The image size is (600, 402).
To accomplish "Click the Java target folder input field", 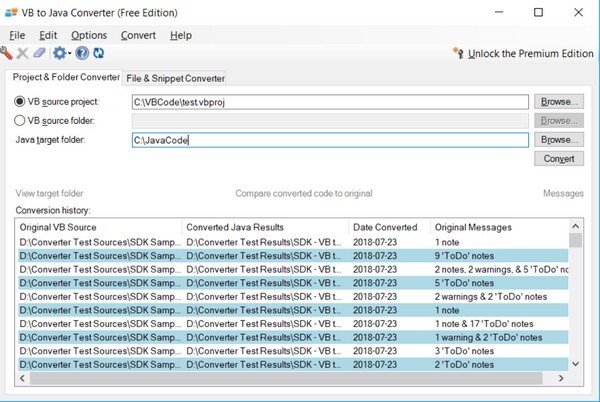I will pyautogui.click(x=330, y=140).
